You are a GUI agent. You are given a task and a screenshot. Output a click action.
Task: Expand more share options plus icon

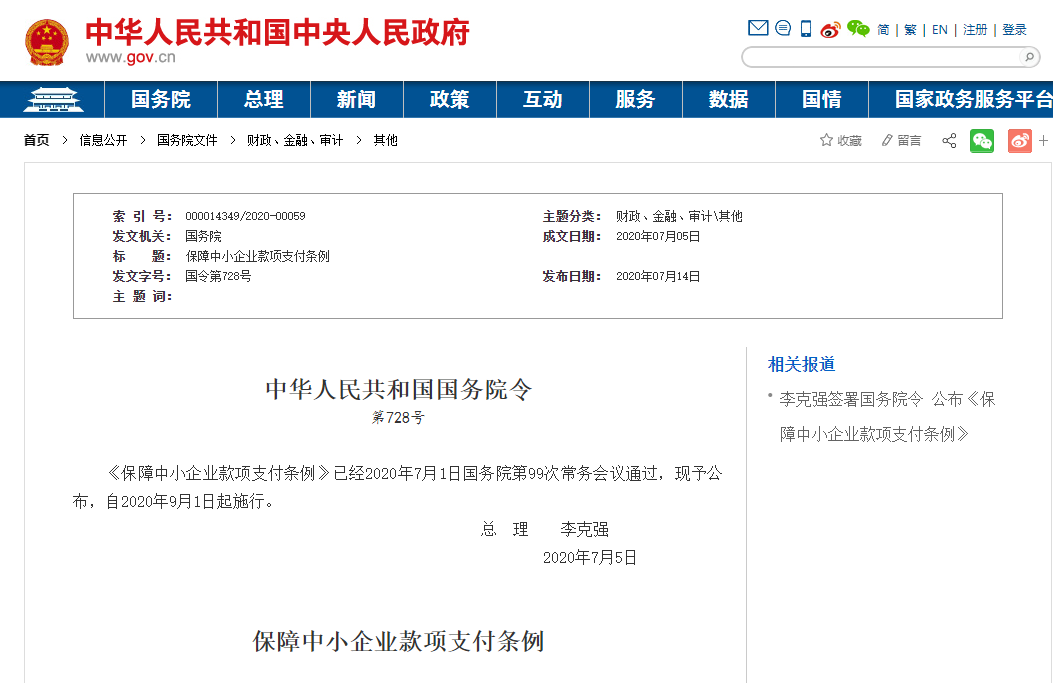tap(1043, 140)
